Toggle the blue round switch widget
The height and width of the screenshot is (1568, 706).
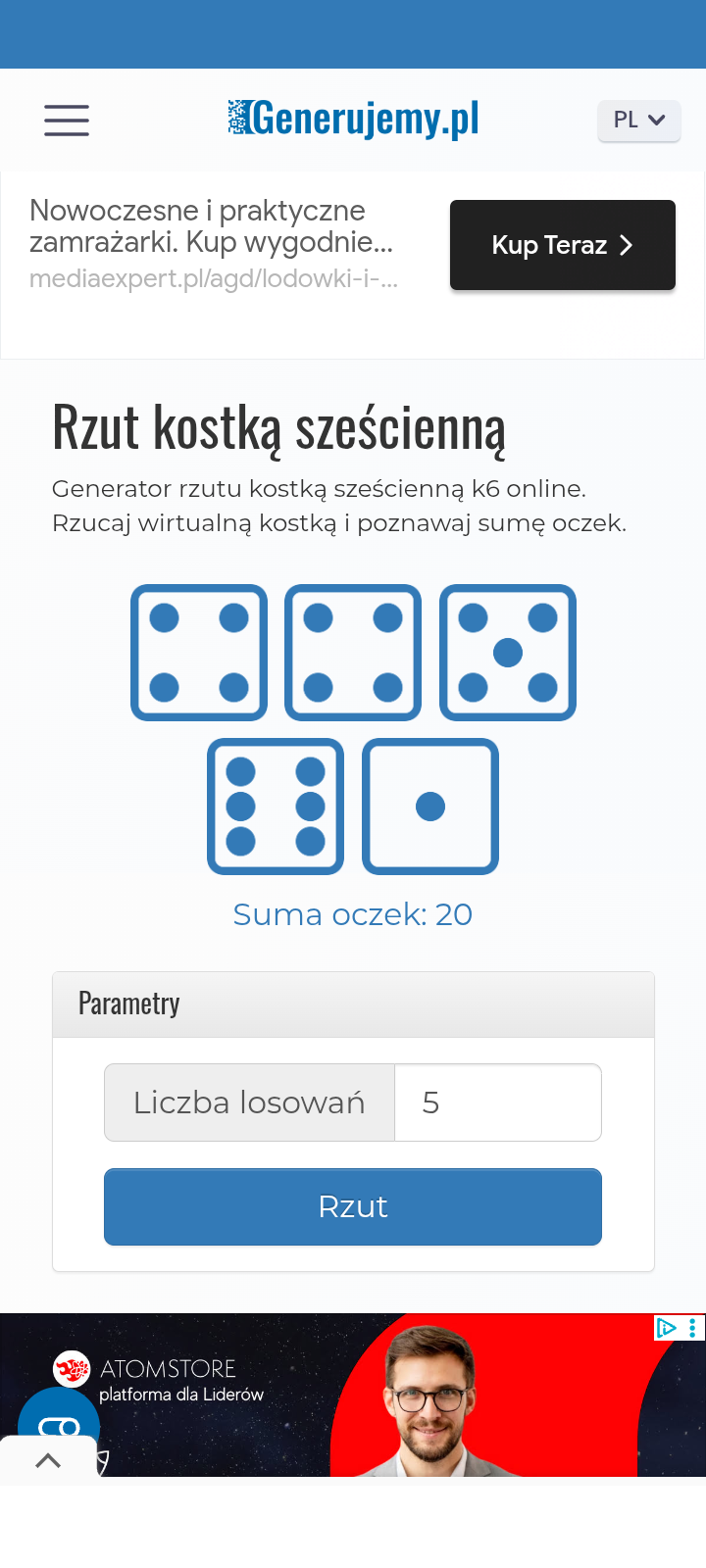(59, 1421)
